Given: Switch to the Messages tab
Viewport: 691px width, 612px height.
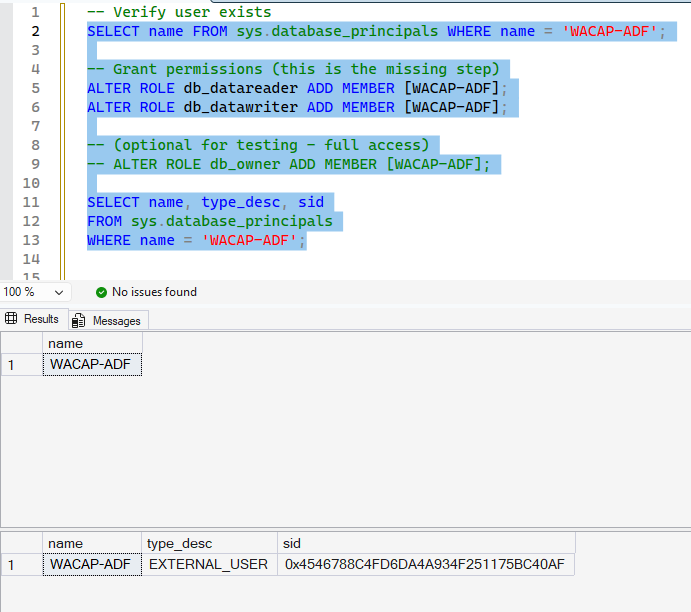Looking at the screenshot, I should [x=109, y=321].
